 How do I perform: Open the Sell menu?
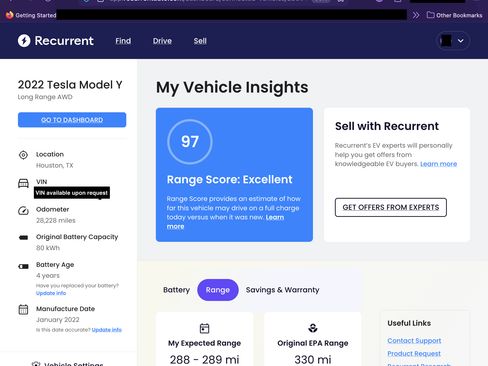pyautogui.click(x=200, y=41)
